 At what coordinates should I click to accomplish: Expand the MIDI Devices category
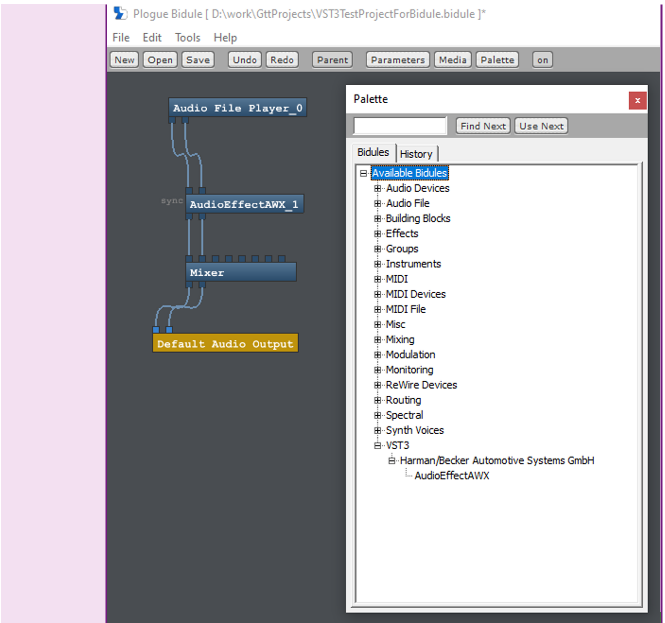click(377, 294)
